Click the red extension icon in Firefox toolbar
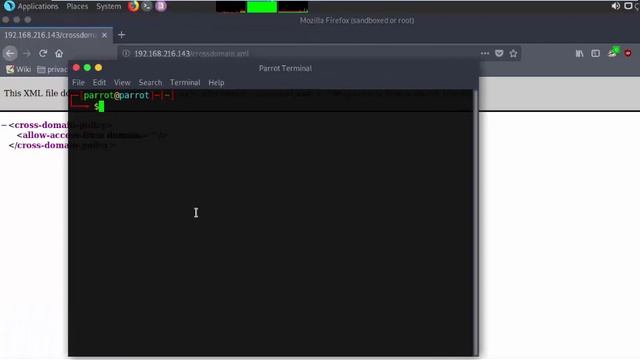The width and height of the screenshot is (640, 360). click(x=628, y=53)
